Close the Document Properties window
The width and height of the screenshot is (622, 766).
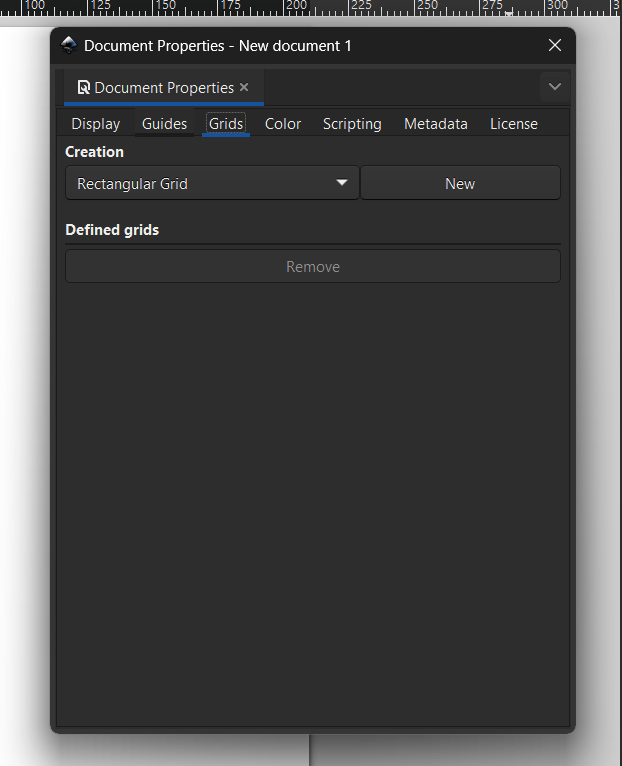tap(555, 45)
